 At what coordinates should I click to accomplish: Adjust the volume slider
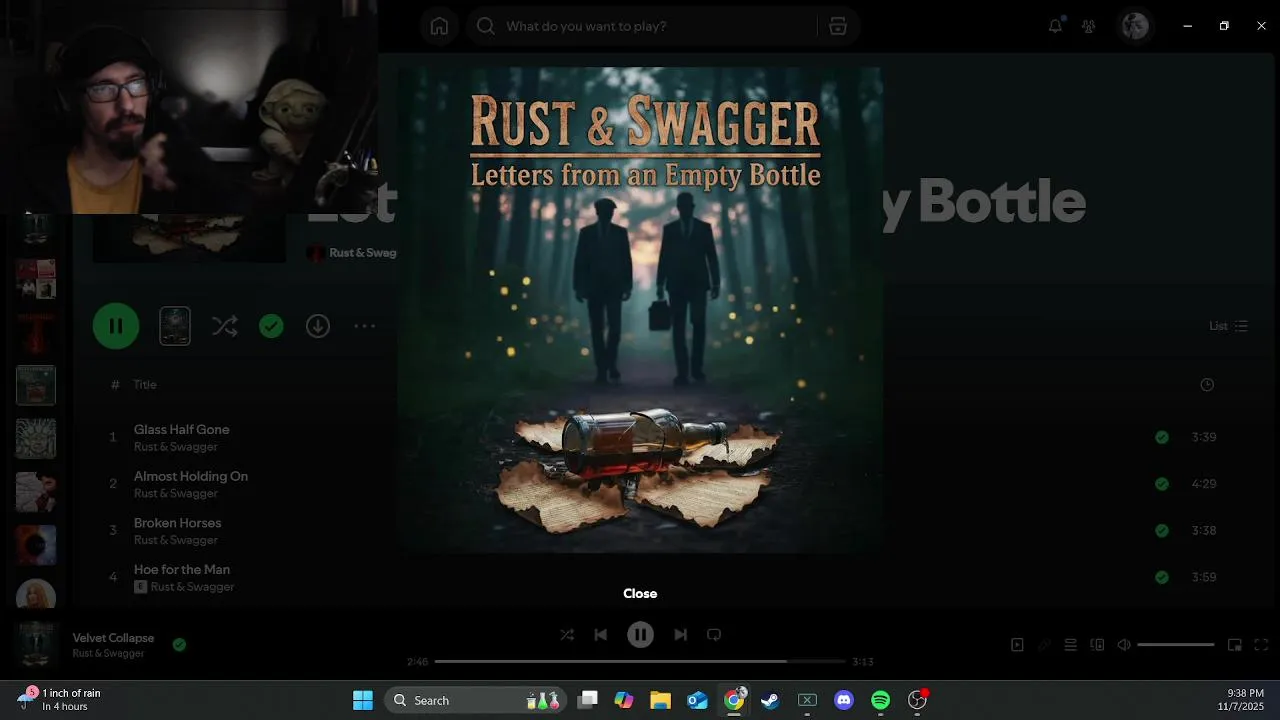(x=1176, y=645)
